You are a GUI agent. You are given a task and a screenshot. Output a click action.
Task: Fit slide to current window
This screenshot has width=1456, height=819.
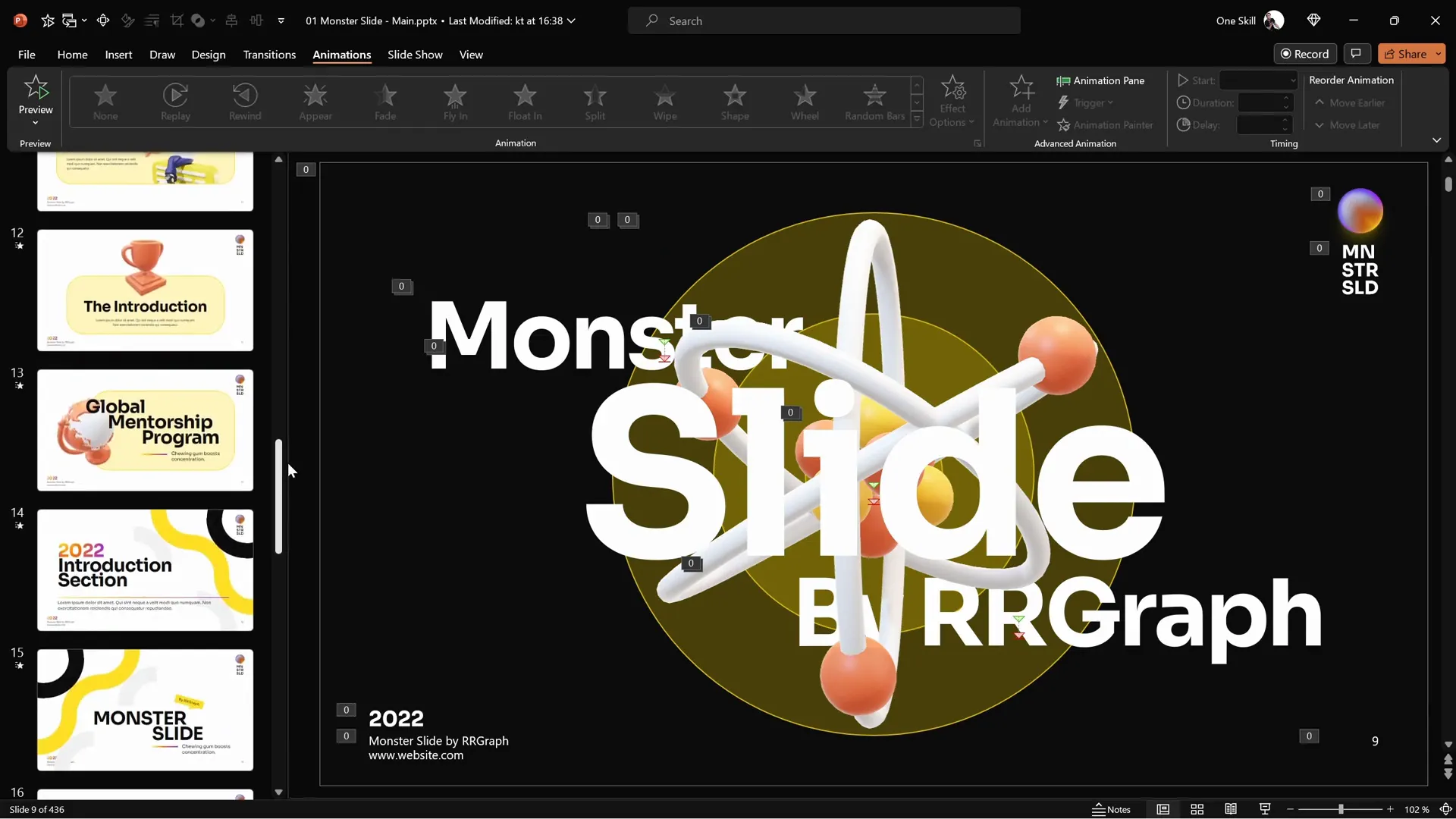pos(1445,809)
